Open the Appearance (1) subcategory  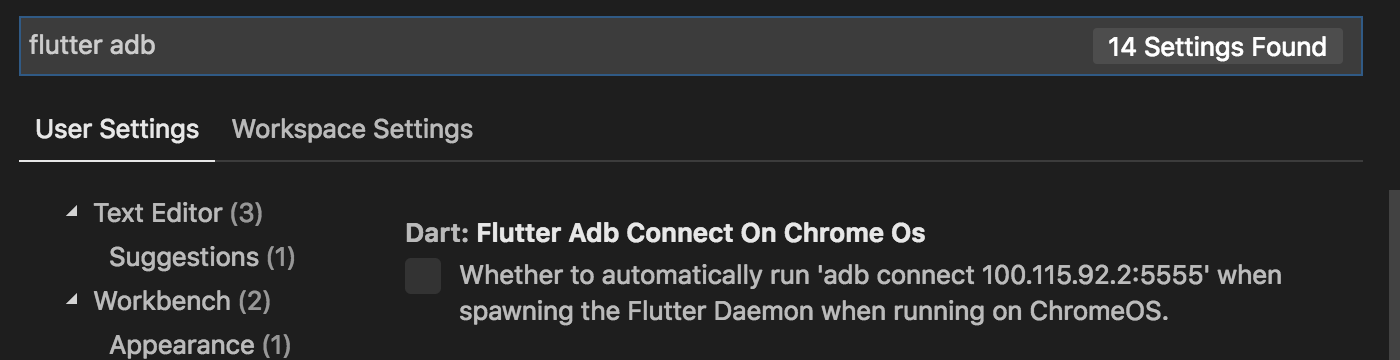coord(200,345)
